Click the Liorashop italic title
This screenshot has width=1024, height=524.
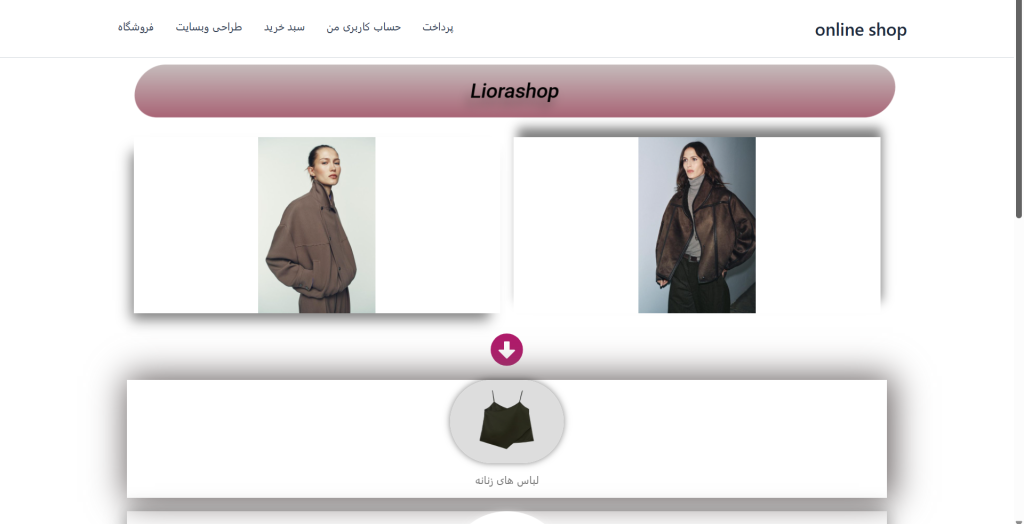[515, 91]
